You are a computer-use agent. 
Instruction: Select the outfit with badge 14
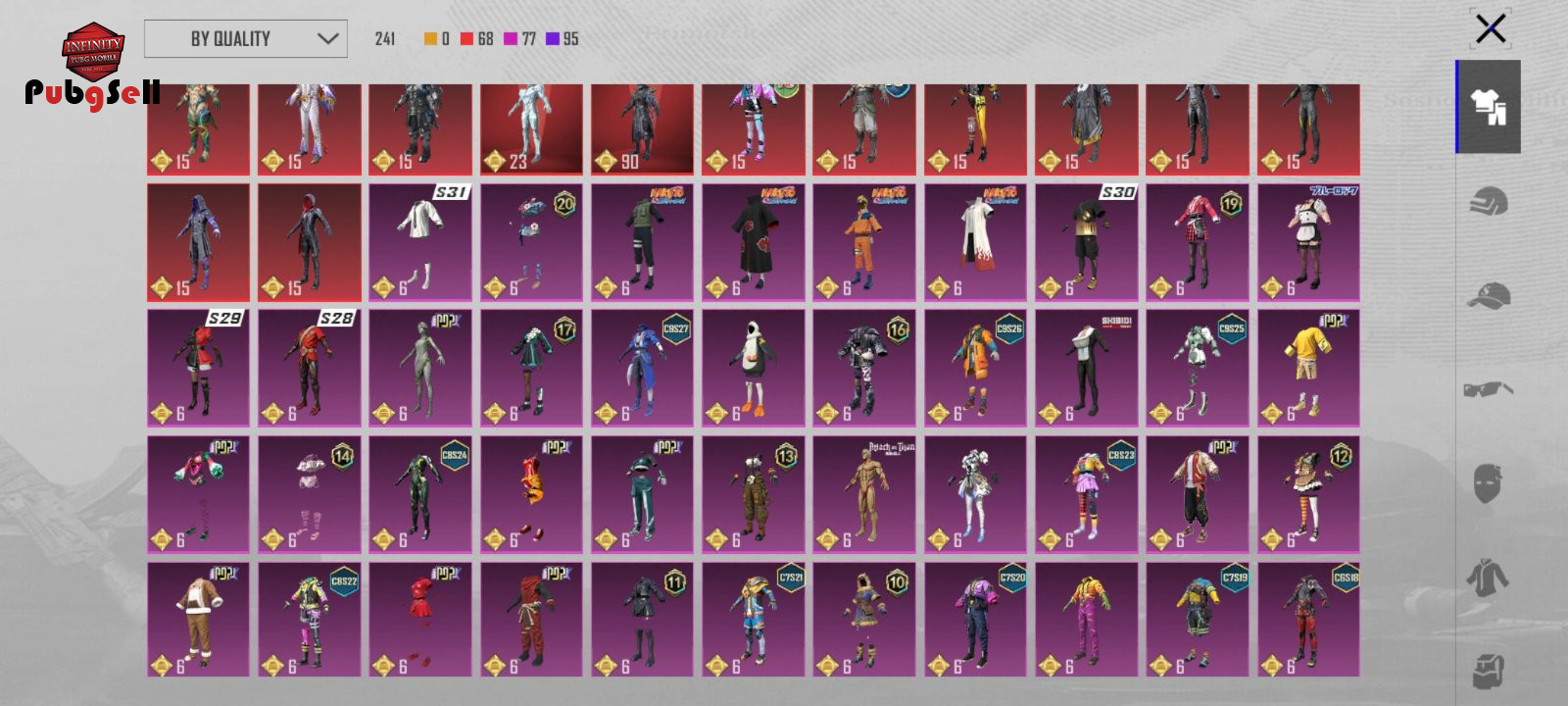click(310, 495)
